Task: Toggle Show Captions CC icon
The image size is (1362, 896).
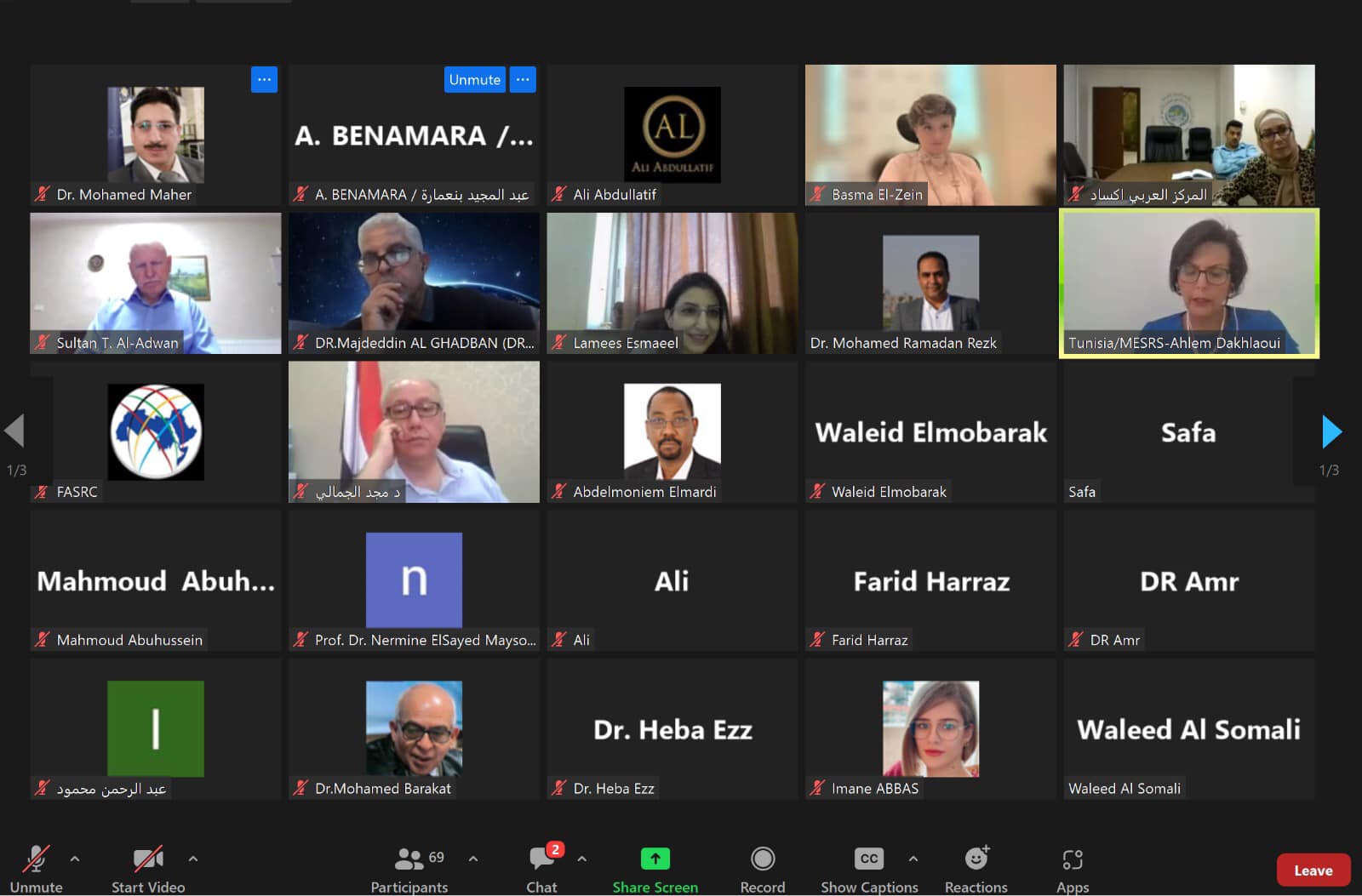Action: pos(868,859)
